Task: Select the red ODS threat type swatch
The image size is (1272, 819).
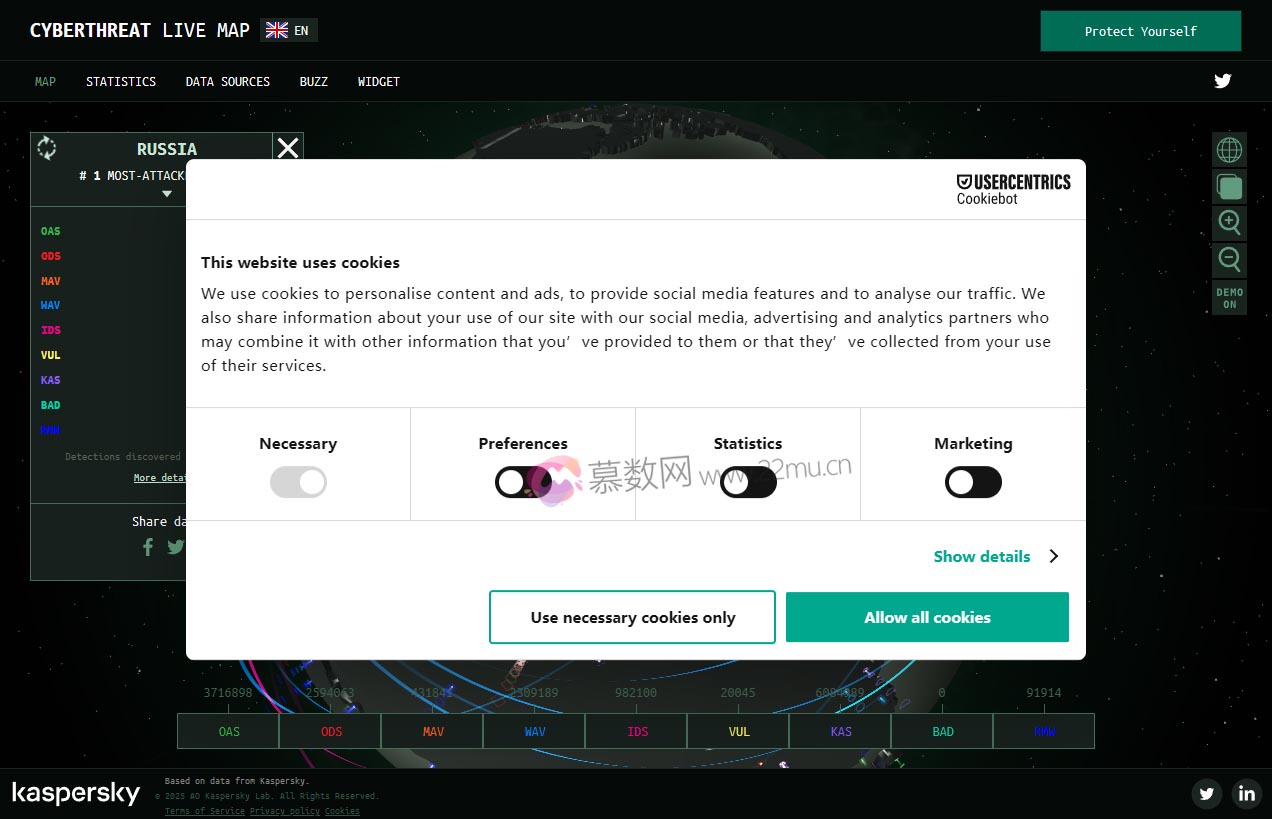Action: [50, 256]
